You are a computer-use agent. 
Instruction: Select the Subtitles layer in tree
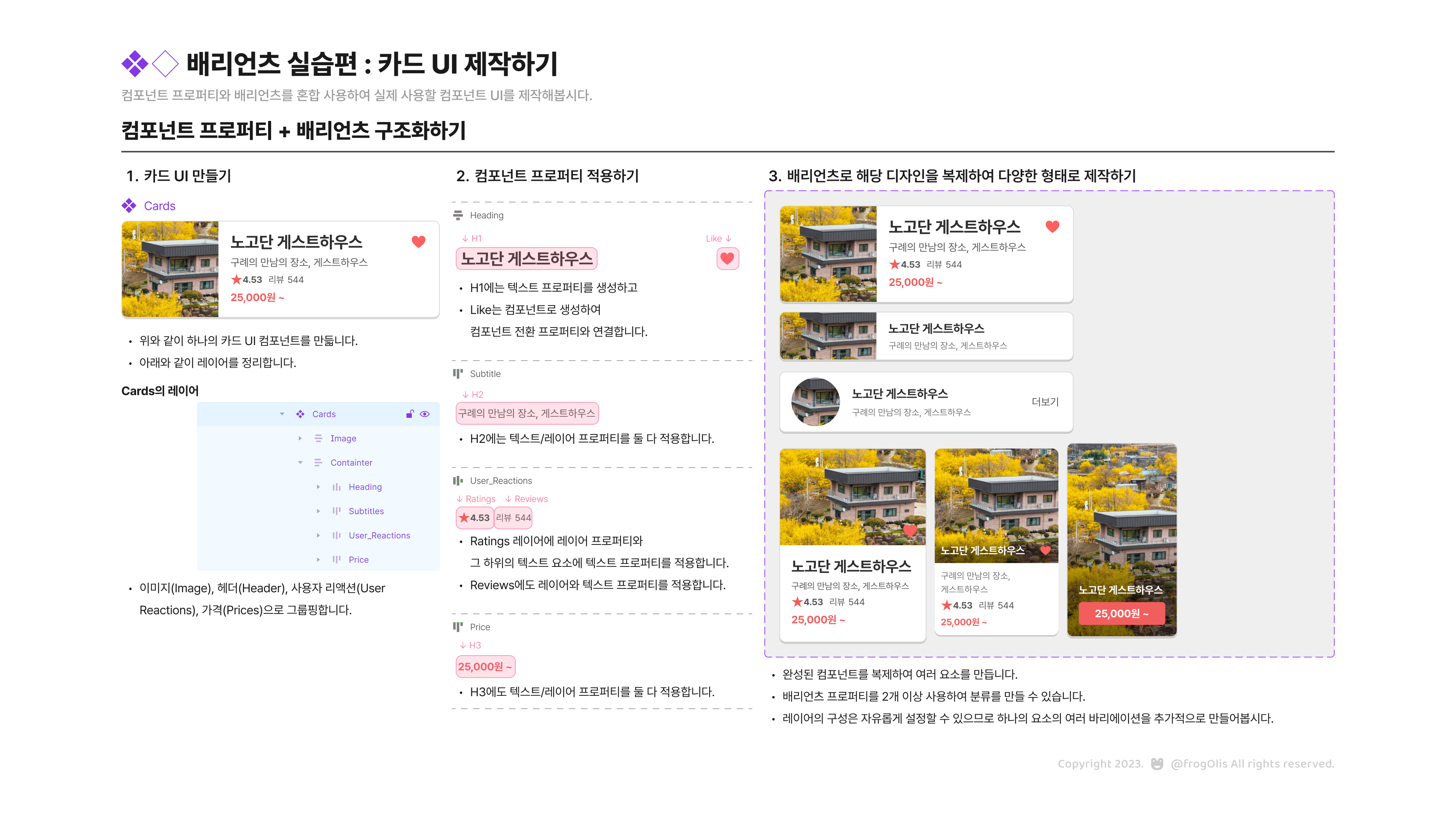[366, 511]
